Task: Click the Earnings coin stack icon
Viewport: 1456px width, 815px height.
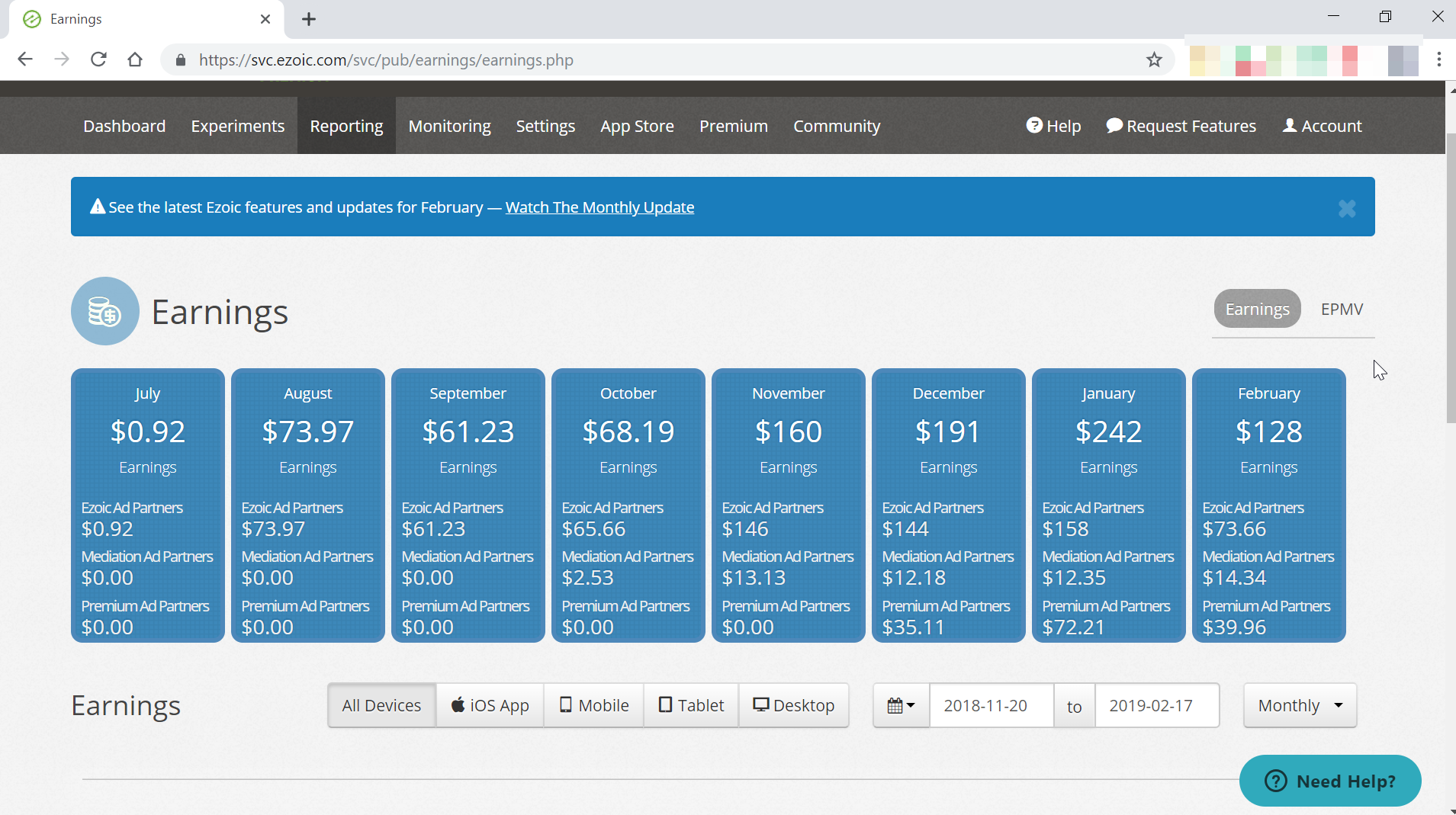Action: (105, 311)
